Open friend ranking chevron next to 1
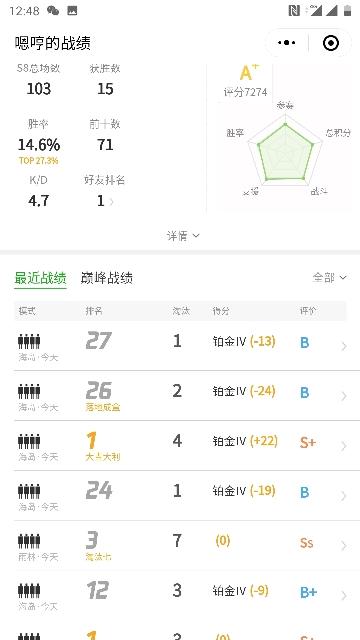Image resolution: width=360 pixels, height=640 pixels. (111, 201)
